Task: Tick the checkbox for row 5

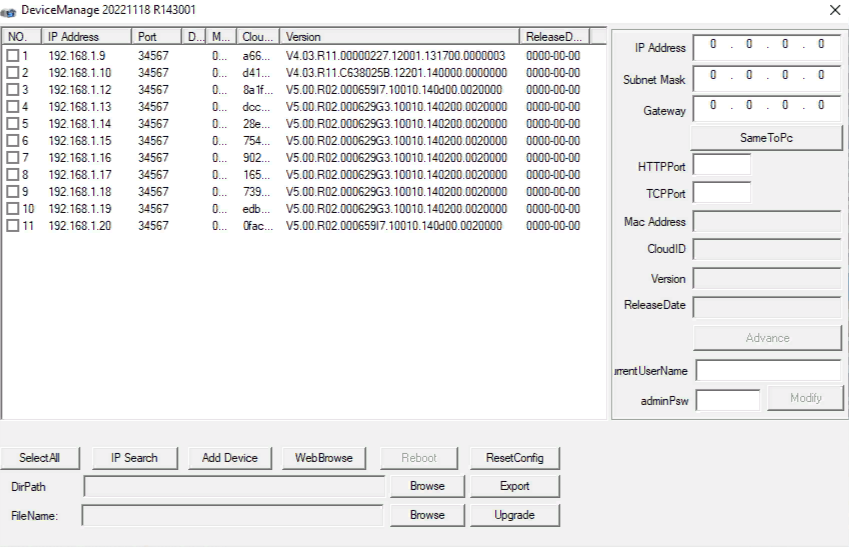Action: [13, 124]
